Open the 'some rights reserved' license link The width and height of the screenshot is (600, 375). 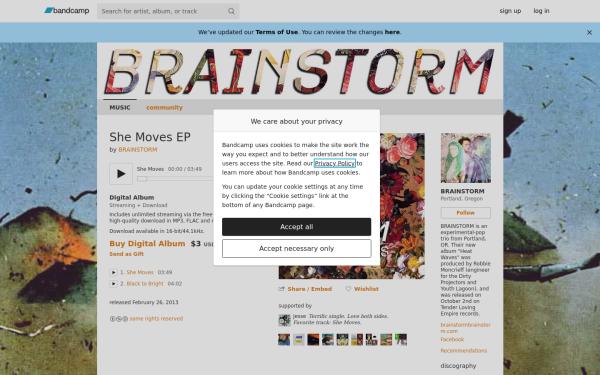pyautogui.click(x=156, y=318)
